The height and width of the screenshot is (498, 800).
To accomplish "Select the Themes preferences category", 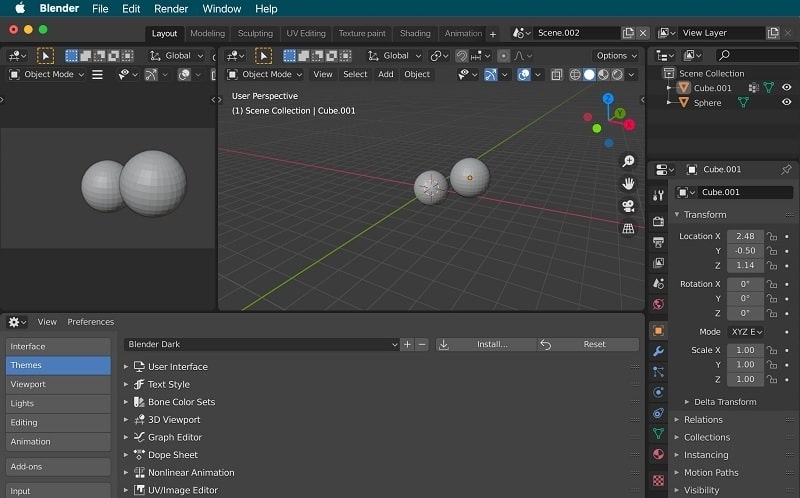I will coord(58,365).
